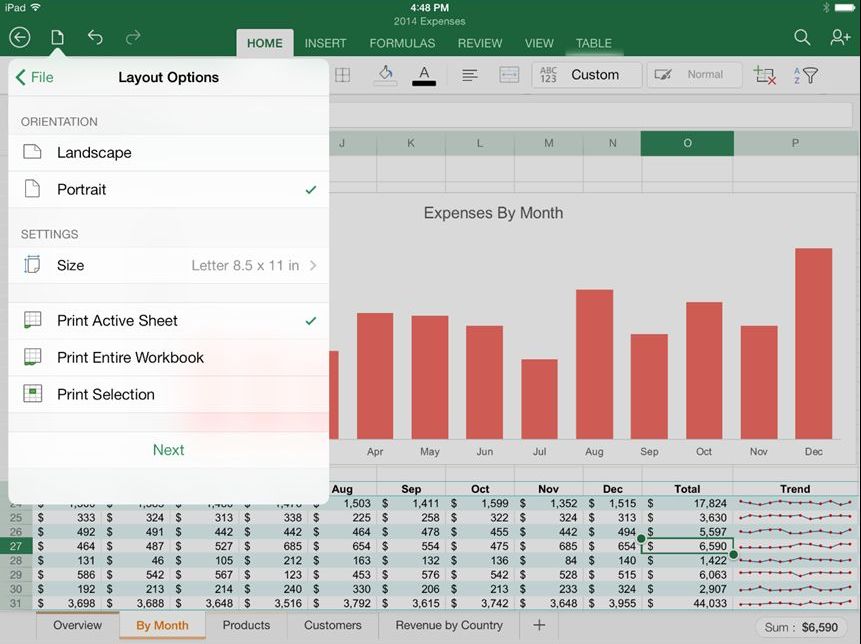This screenshot has width=861, height=644.
Task: Open the Search magnifier icon
Action: pos(802,38)
